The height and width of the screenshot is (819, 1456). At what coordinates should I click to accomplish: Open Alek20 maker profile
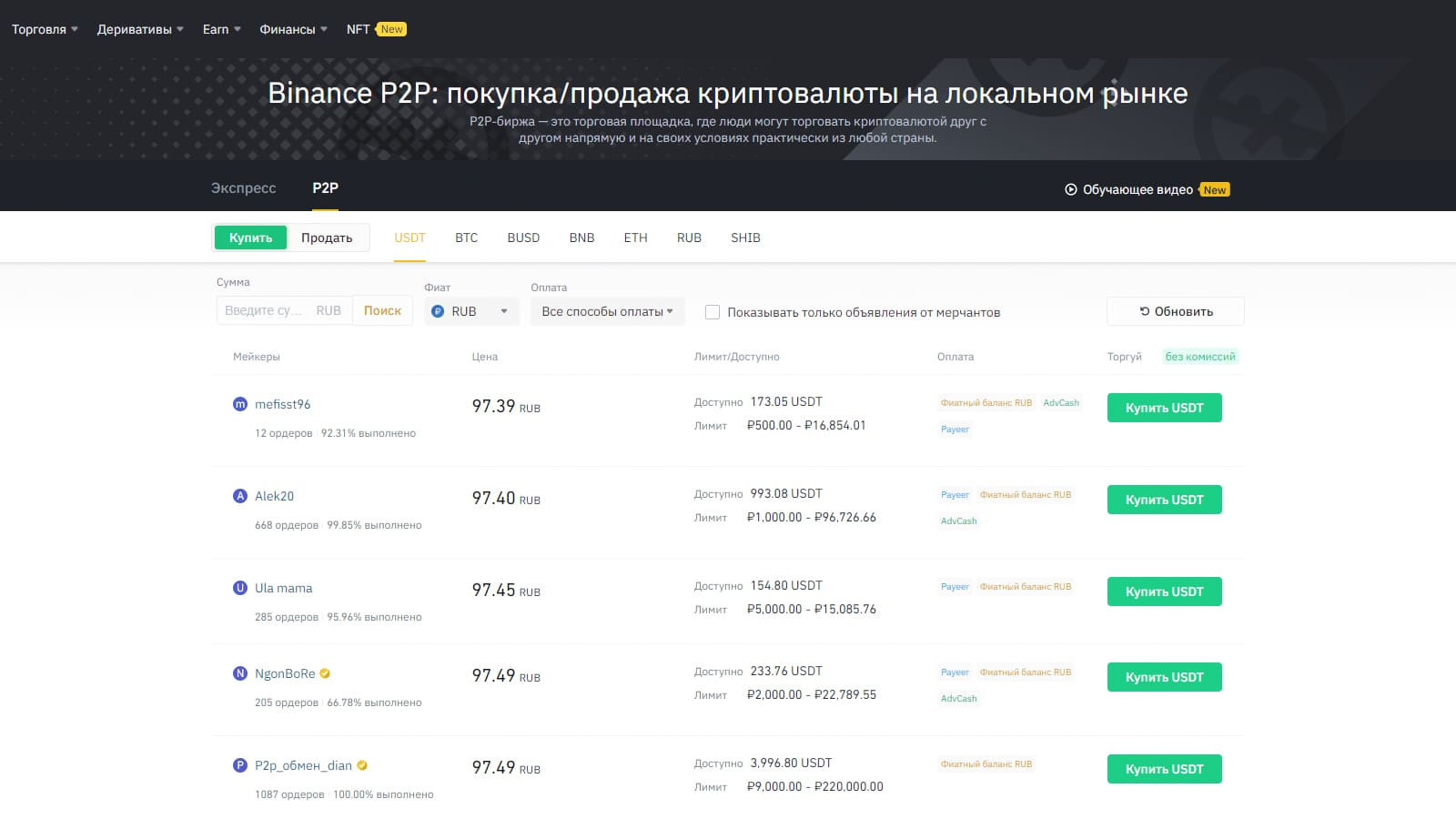coord(274,496)
